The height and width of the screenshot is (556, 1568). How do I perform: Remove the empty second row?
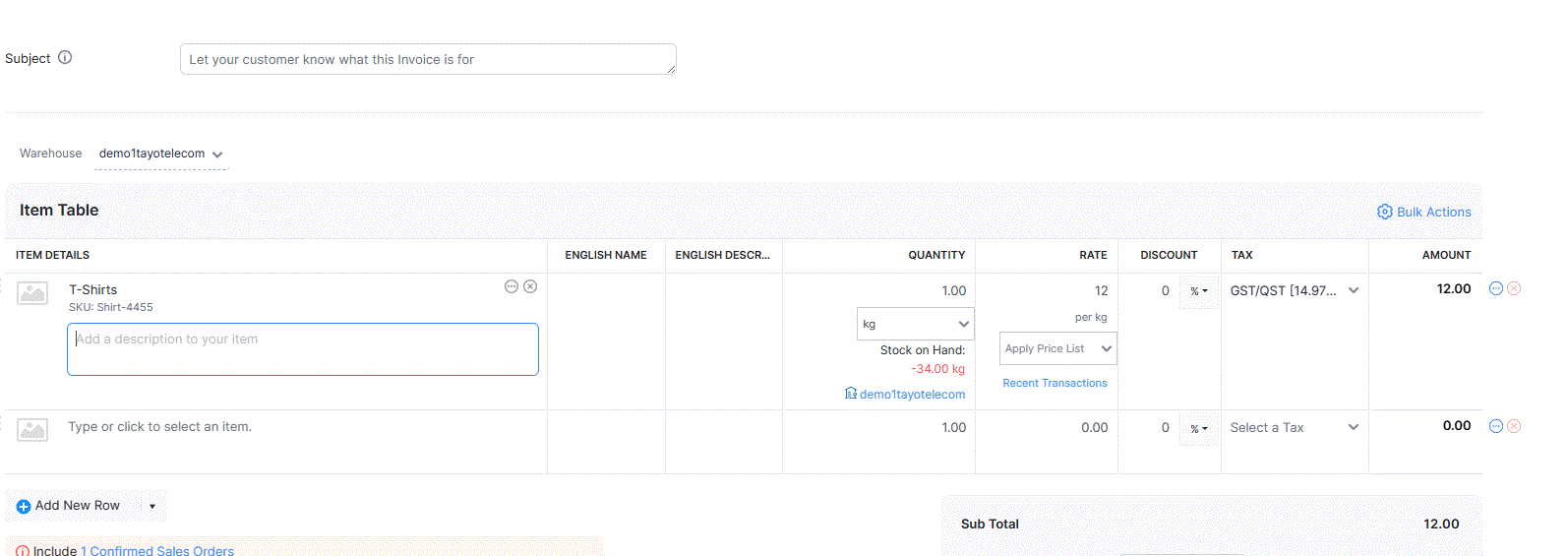point(1514,426)
